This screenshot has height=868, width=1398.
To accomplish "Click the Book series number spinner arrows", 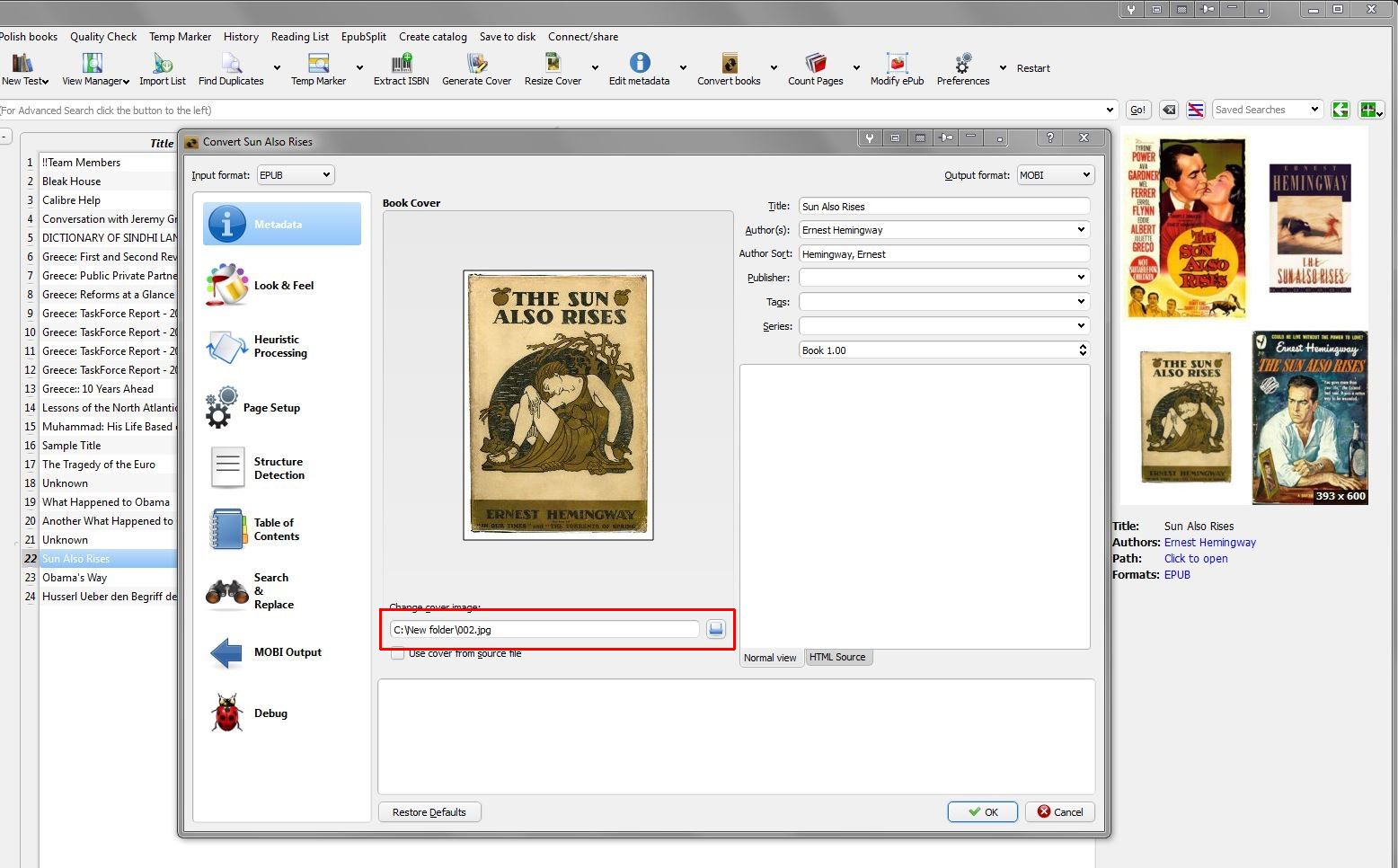I will [x=1083, y=350].
